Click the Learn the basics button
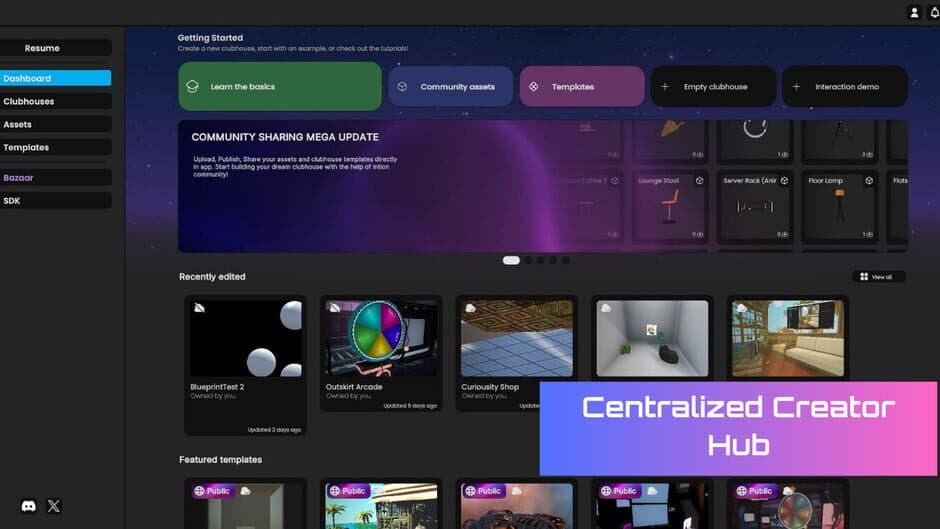Image resolution: width=940 pixels, height=529 pixels. [280, 87]
